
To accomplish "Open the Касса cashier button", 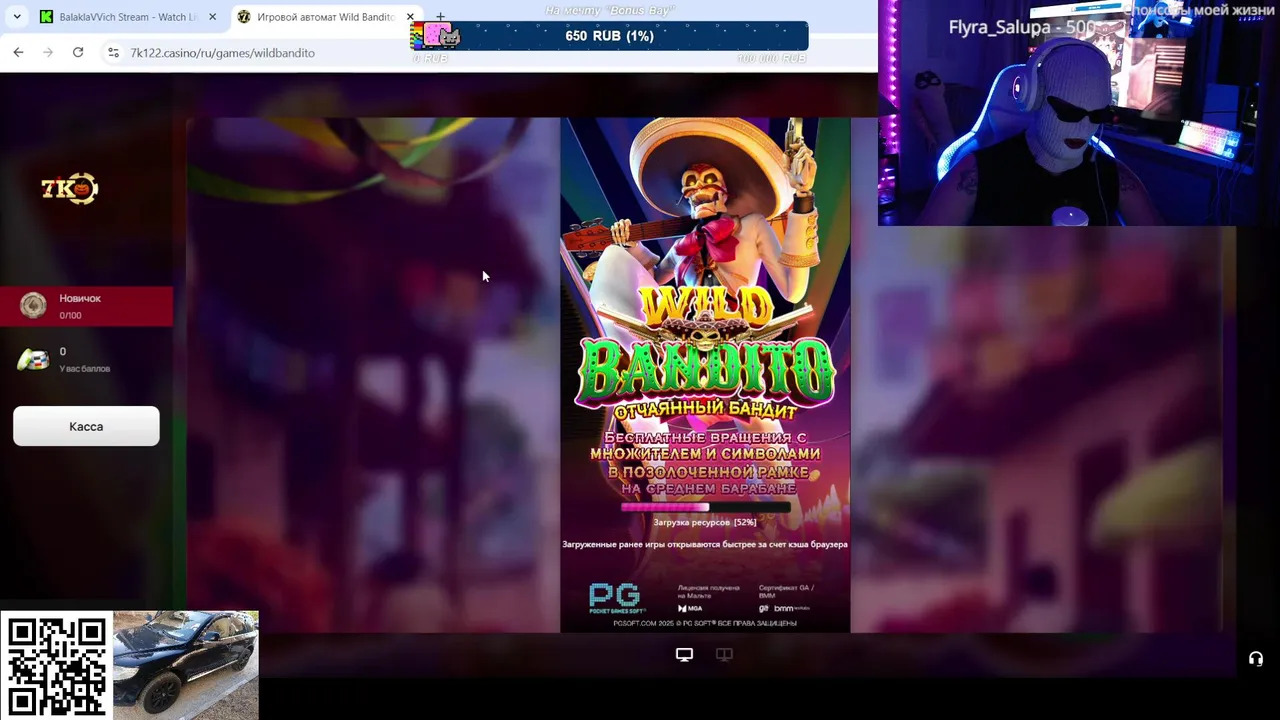I will point(86,426).
